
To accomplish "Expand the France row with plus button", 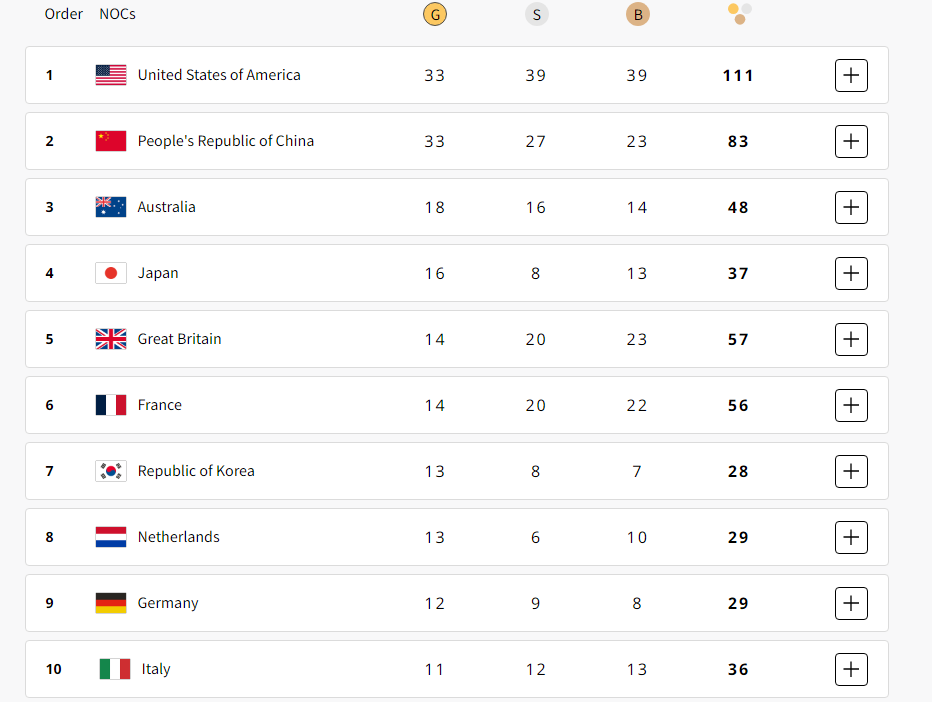I will (851, 405).
